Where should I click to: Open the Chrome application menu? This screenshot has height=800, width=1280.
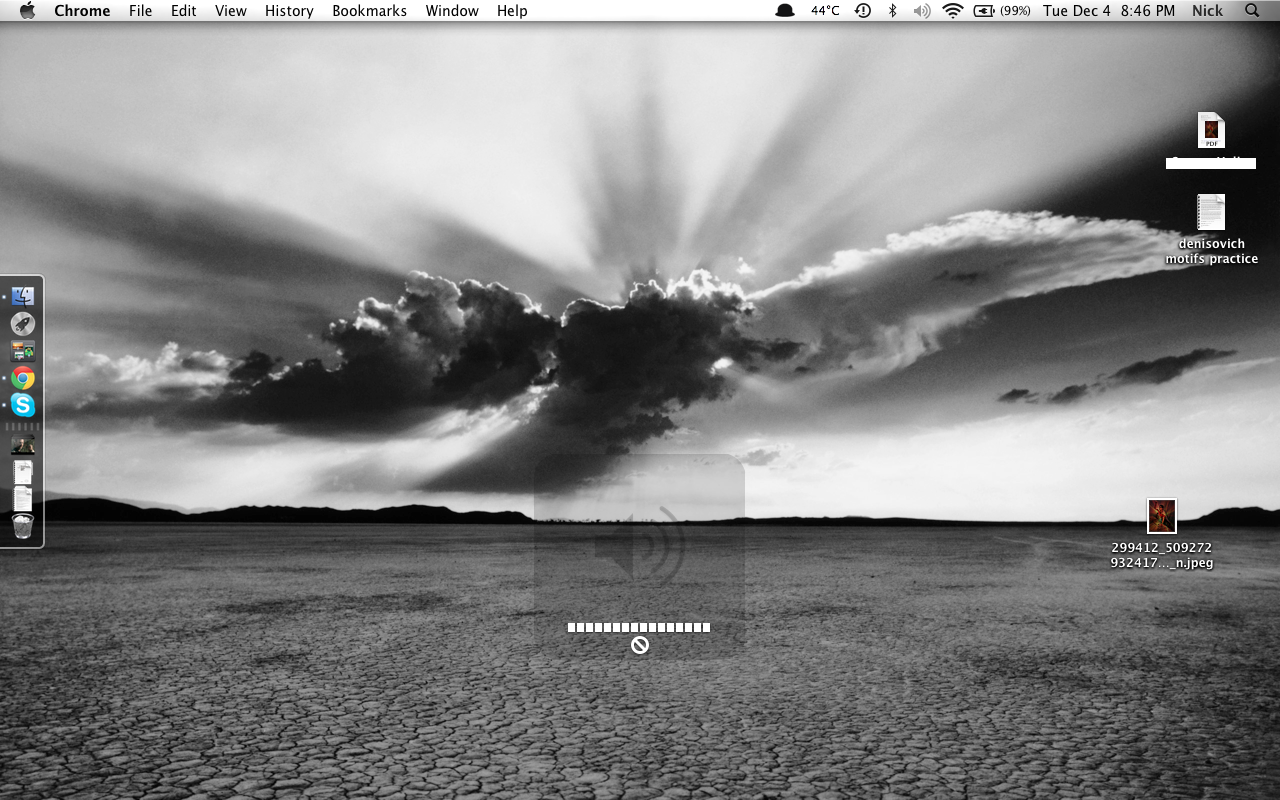tap(82, 11)
